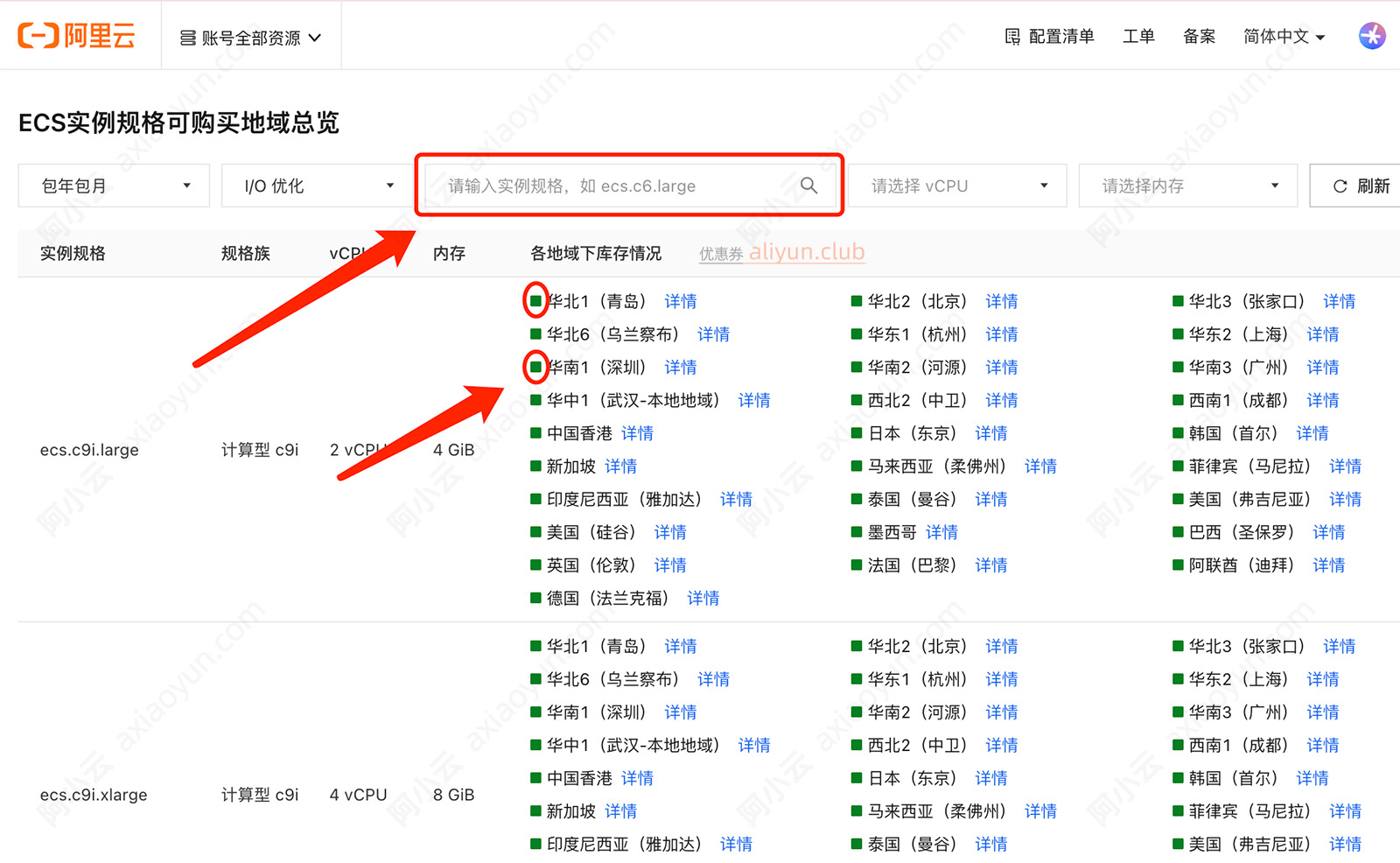Image resolution: width=1400 pixels, height=863 pixels.
Task: Click the 各地域下库存情况 column header
Action: (596, 253)
